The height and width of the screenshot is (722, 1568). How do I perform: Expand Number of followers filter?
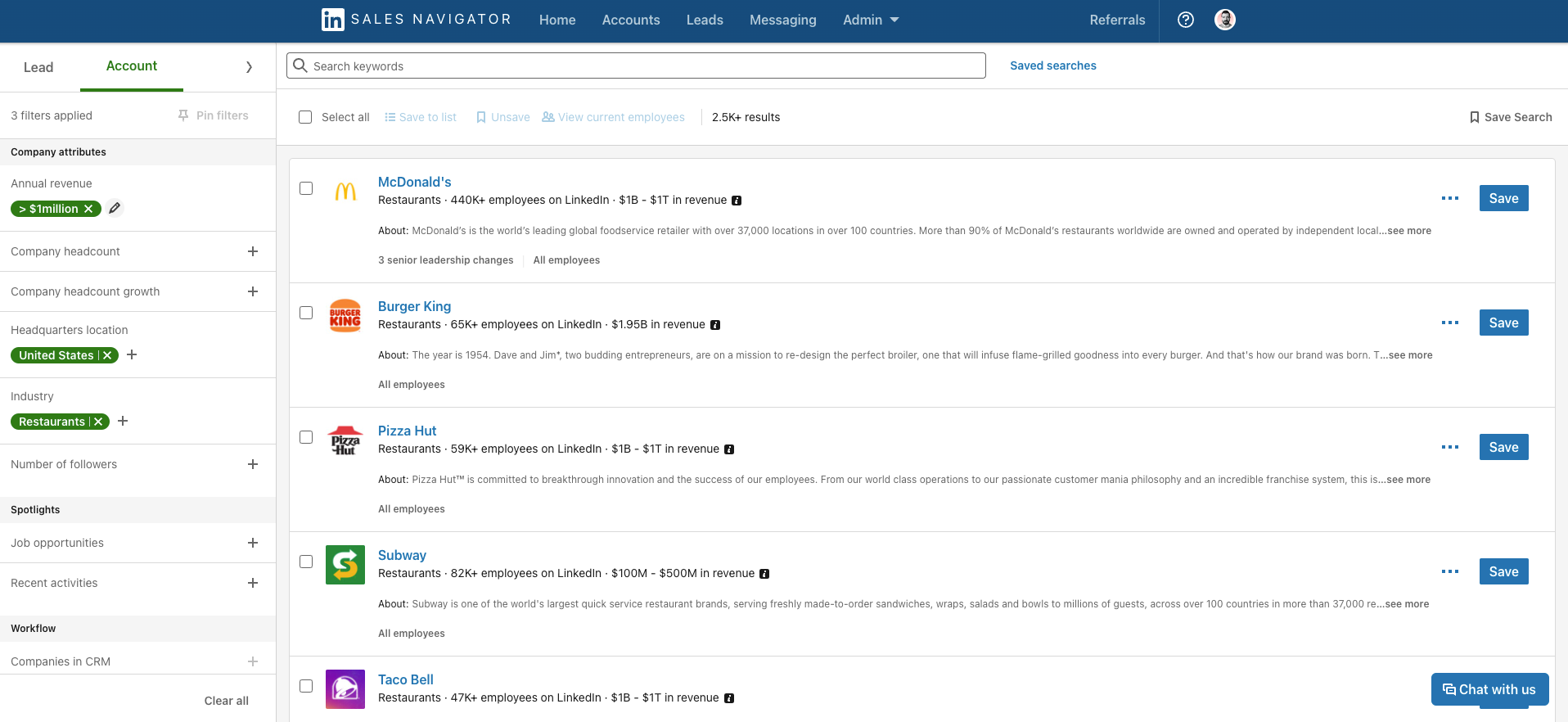[x=253, y=464]
